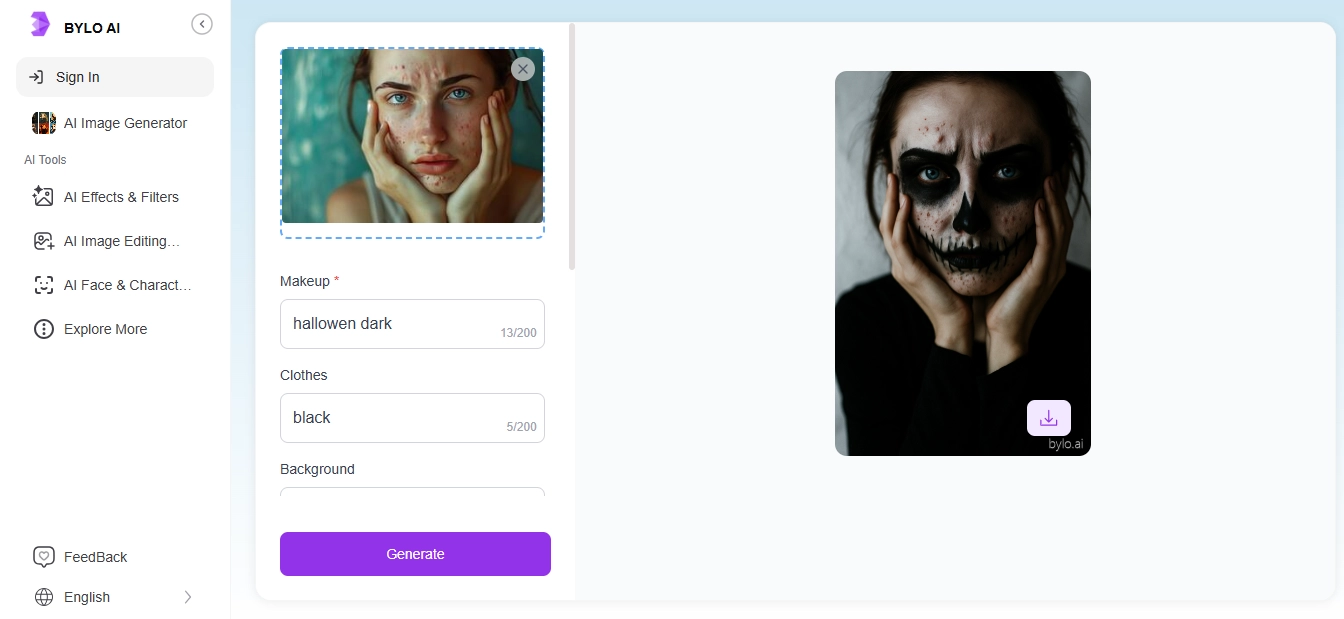This screenshot has height=619, width=1344.
Task: Click the Generate button
Action: point(415,554)
